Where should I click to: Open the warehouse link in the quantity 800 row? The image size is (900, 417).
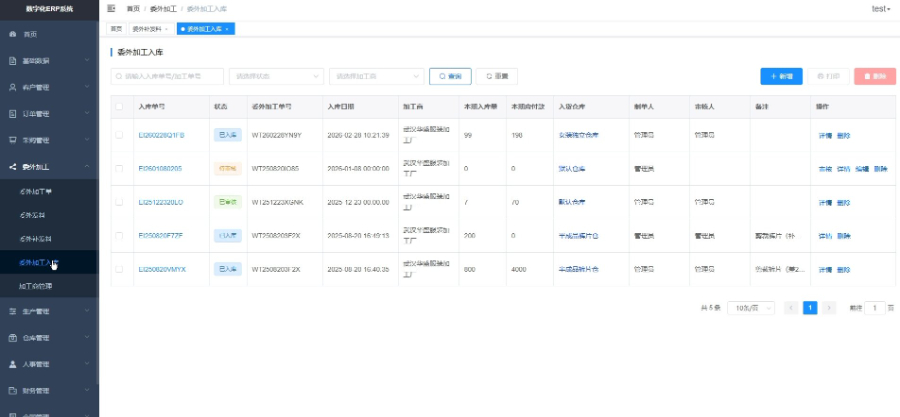point(579,269)
